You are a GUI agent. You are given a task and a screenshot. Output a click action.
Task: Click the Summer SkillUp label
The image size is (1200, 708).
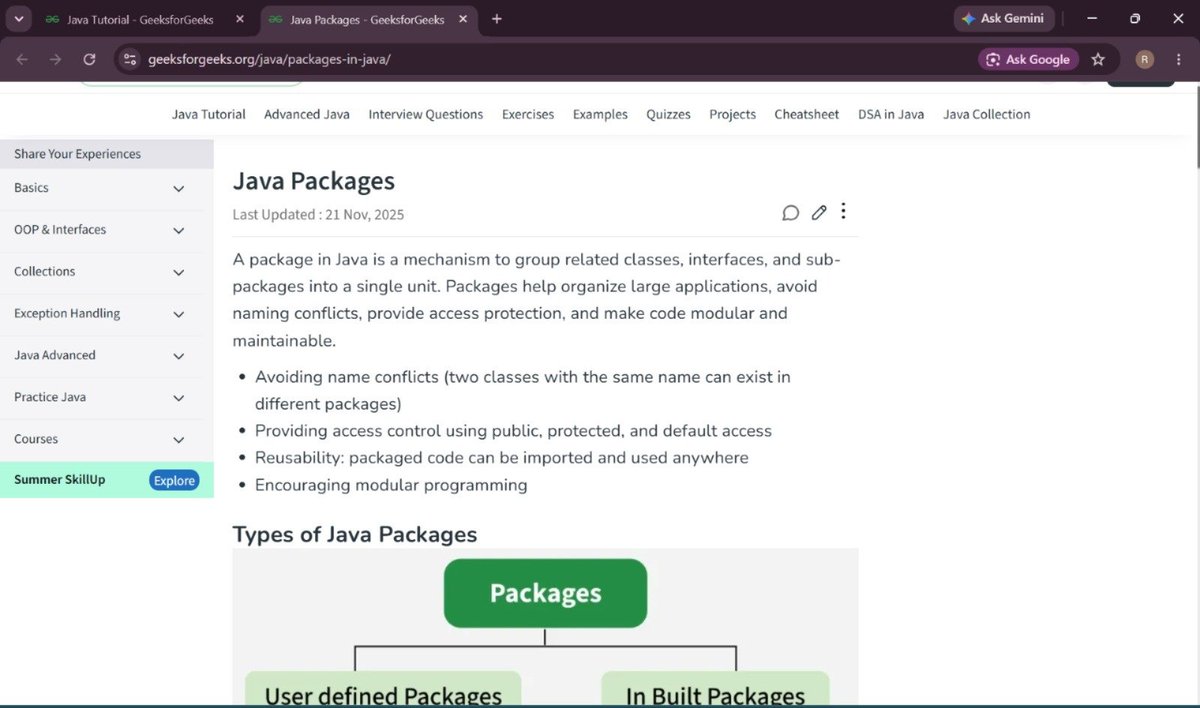60,480
